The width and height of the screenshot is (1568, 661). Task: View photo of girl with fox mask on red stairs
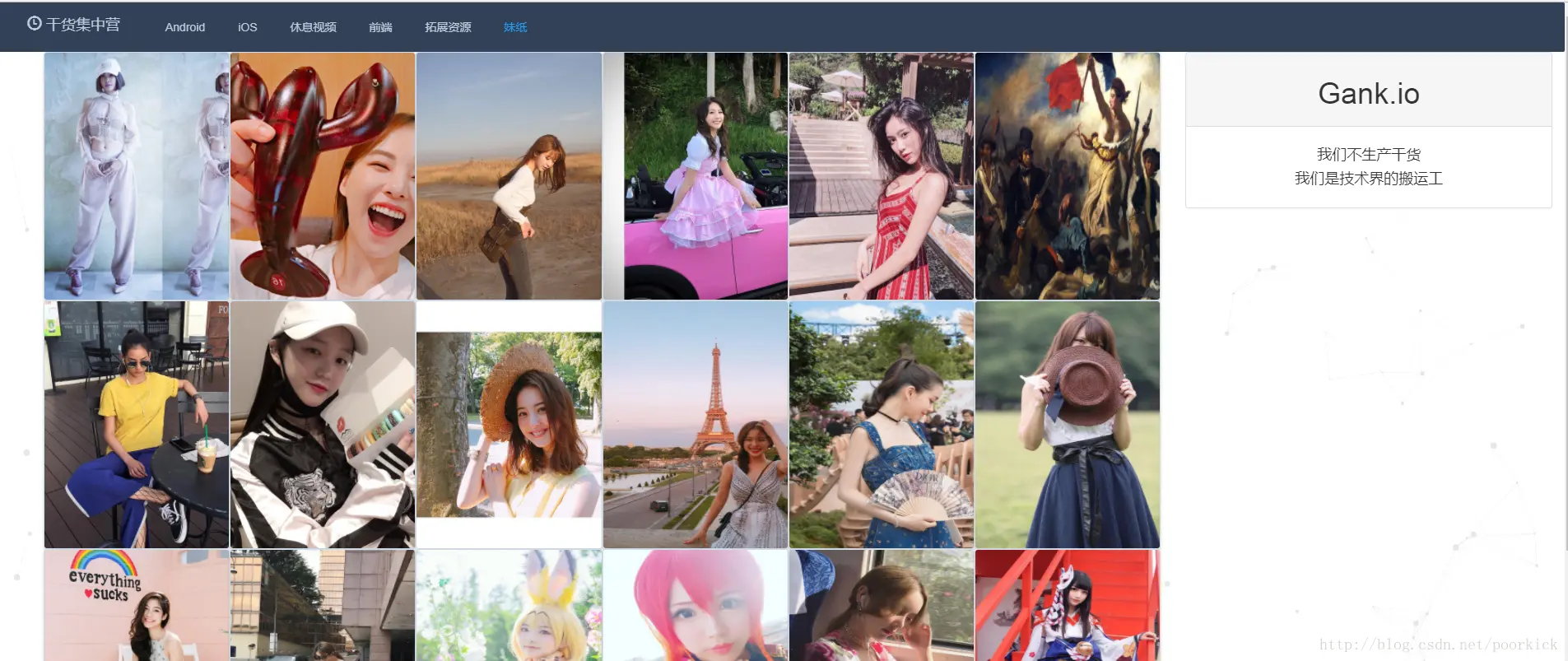pyautogui.click(x=1068, y=605)
